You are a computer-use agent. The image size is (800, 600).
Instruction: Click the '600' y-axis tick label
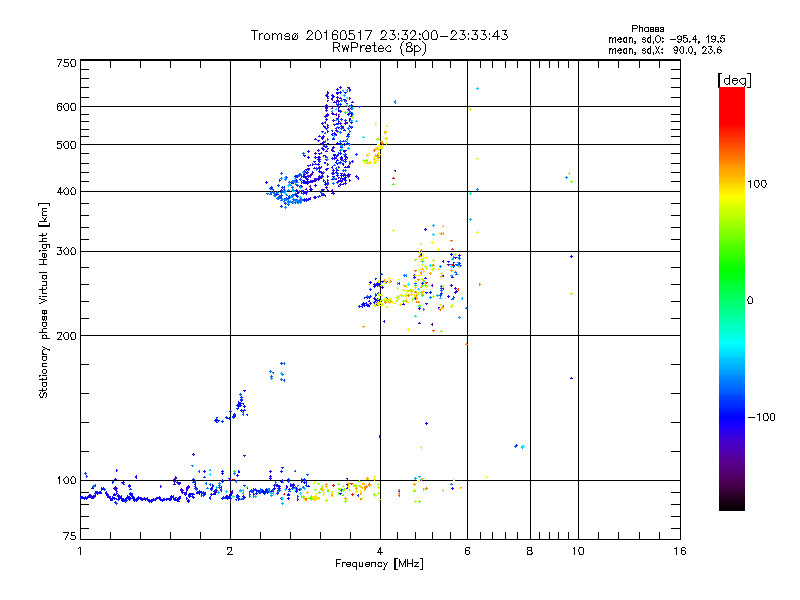66,107
